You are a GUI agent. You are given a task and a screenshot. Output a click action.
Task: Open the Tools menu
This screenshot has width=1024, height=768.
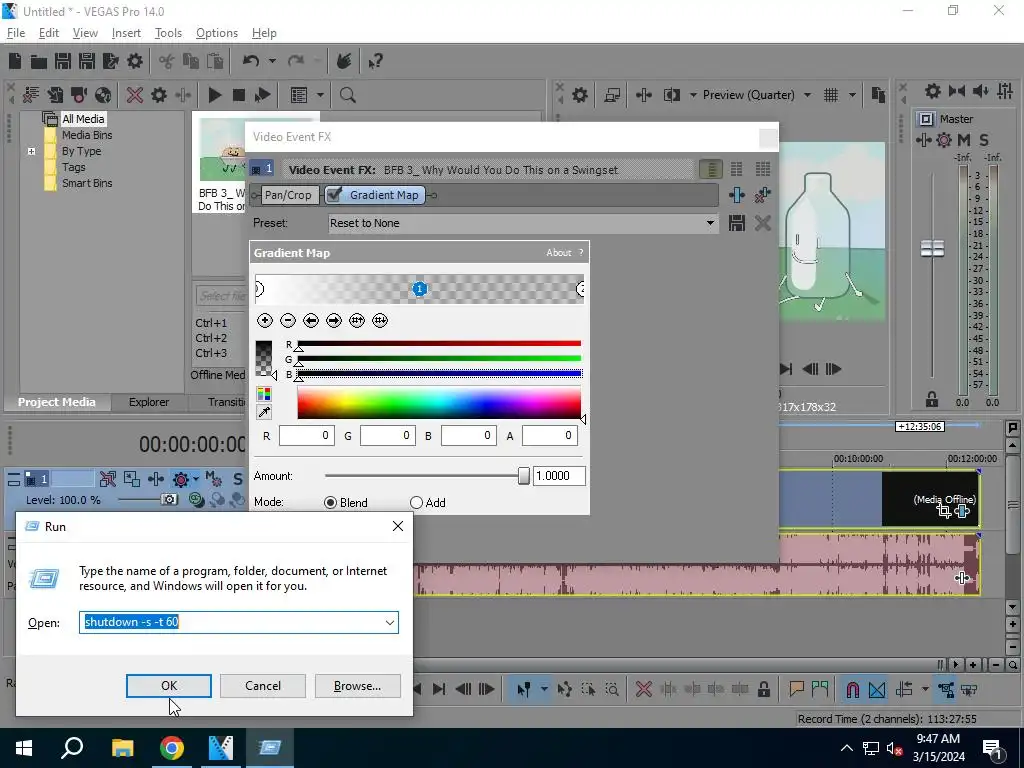tap(168, 33)
